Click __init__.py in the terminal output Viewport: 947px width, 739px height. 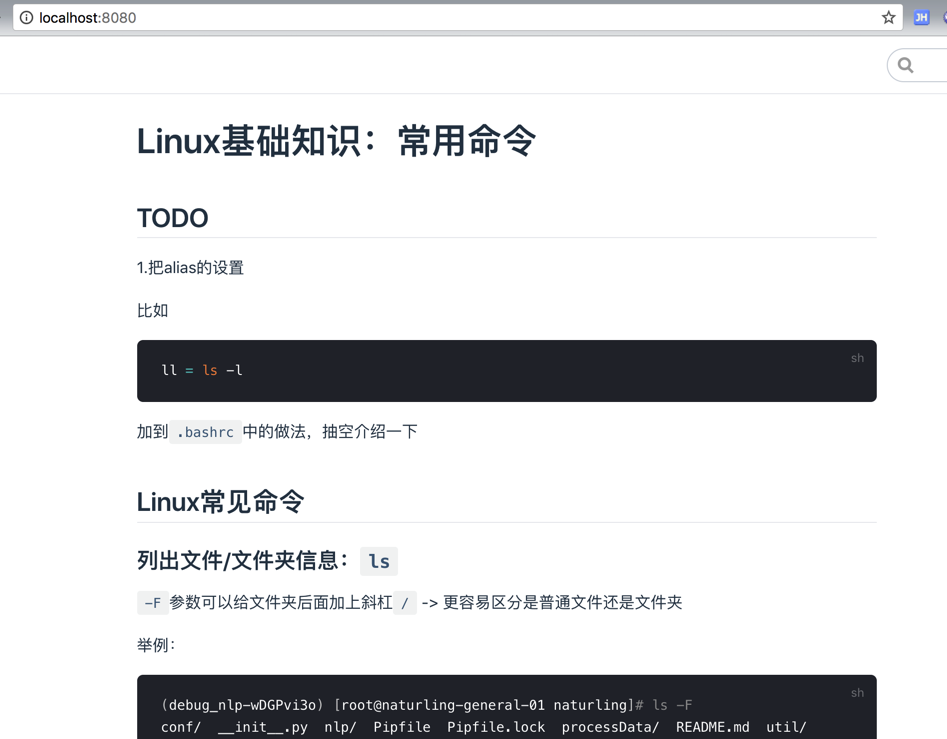263,727
